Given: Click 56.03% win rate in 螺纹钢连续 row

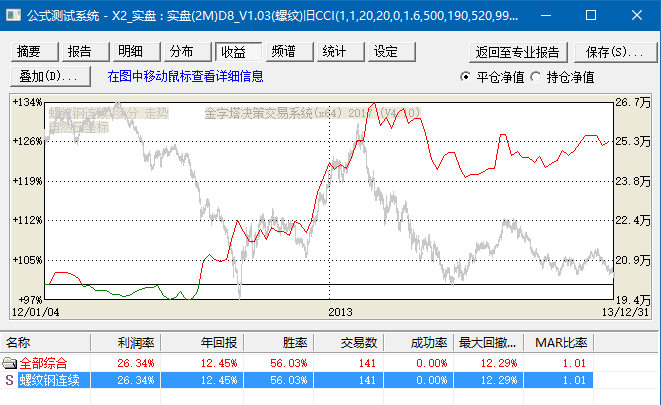Looking at the screenshot, I should click(x=289, y=380).
